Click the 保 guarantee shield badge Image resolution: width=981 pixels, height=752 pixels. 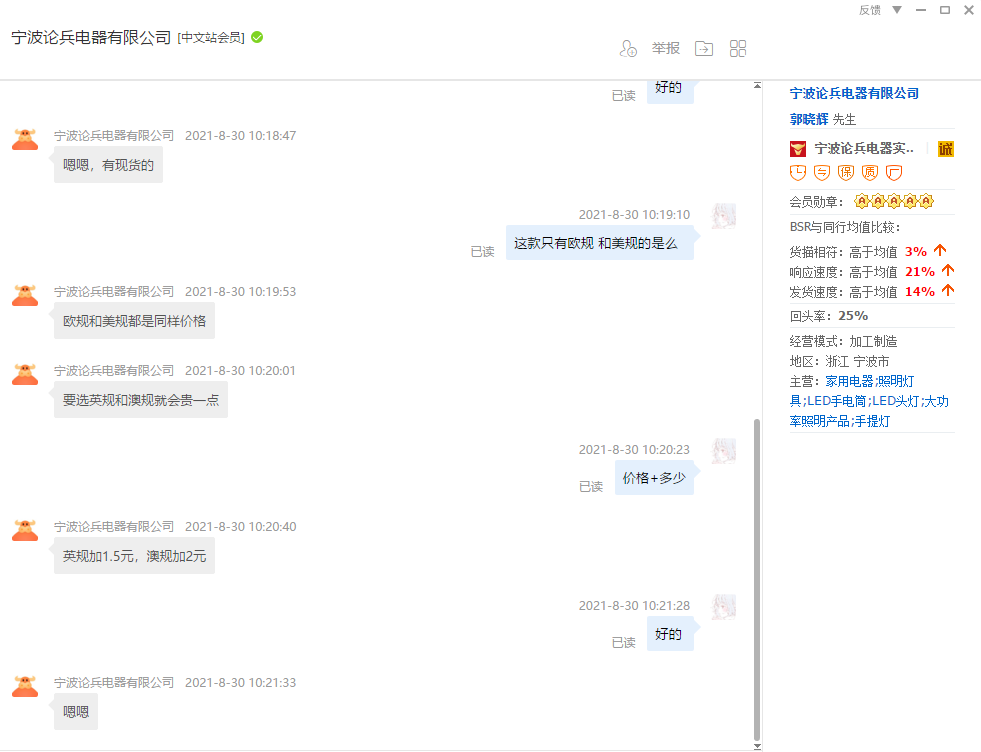click(846, 173)
